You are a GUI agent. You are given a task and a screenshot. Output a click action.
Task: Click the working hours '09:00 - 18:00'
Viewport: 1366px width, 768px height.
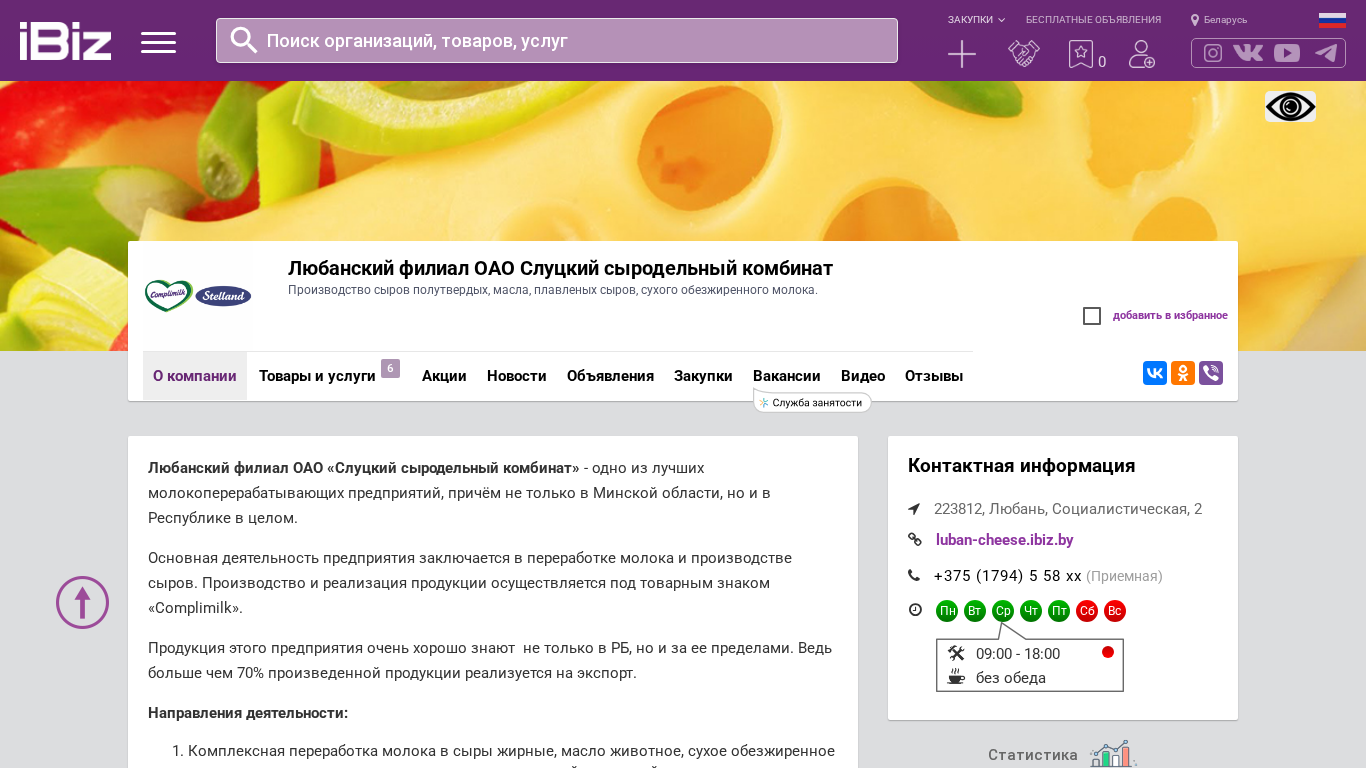1018,654
